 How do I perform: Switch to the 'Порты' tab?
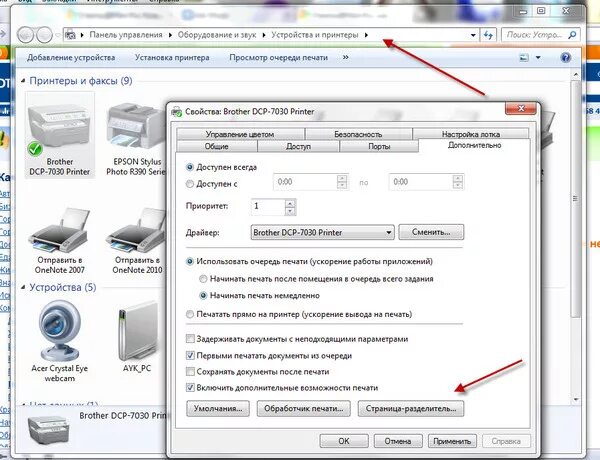(379, 146)
